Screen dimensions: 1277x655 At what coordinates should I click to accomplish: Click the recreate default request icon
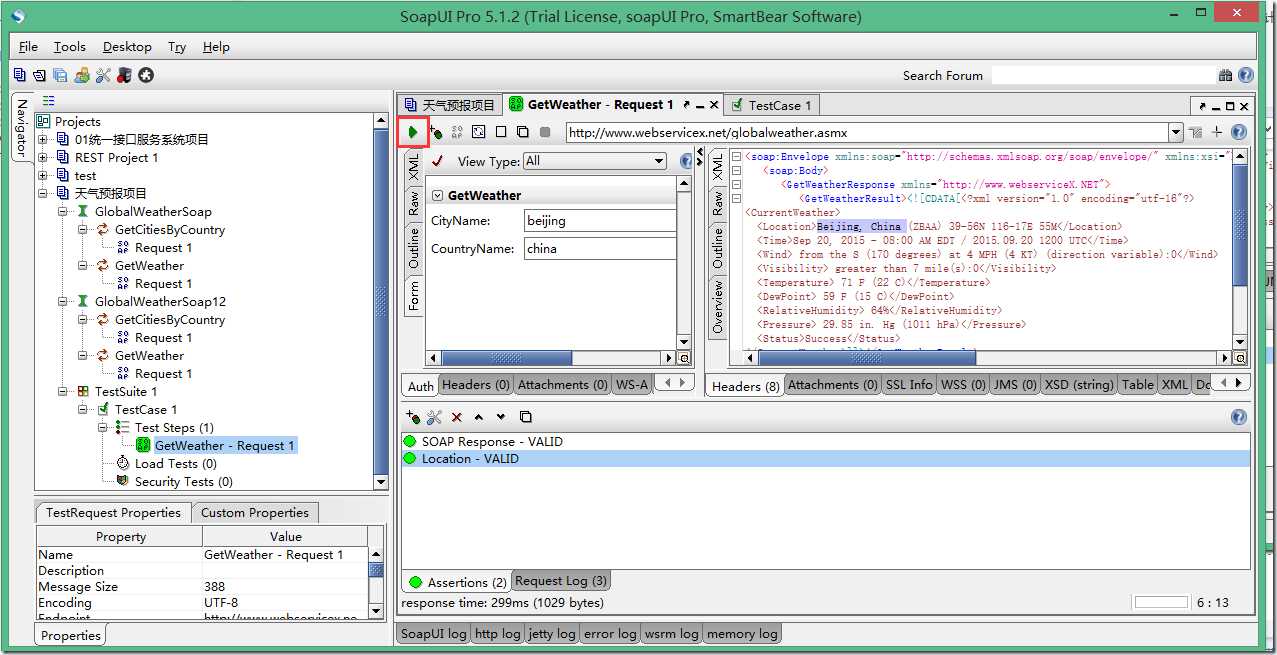[479, 132]
